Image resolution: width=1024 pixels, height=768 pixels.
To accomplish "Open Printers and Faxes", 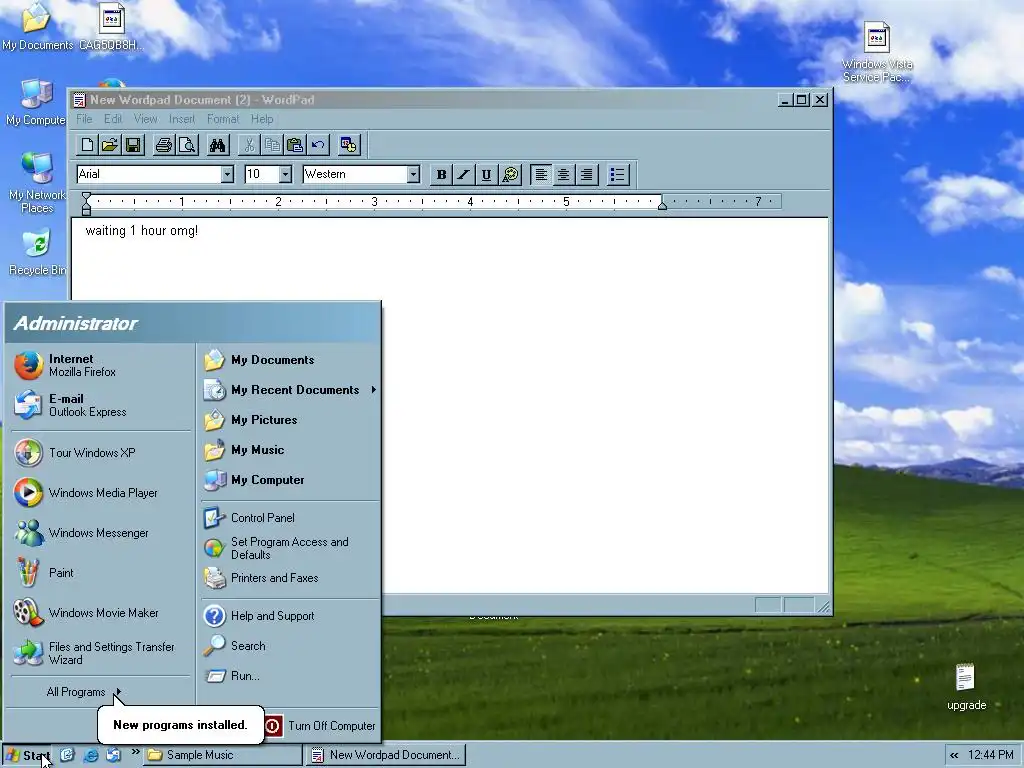I will pos(290,578).
